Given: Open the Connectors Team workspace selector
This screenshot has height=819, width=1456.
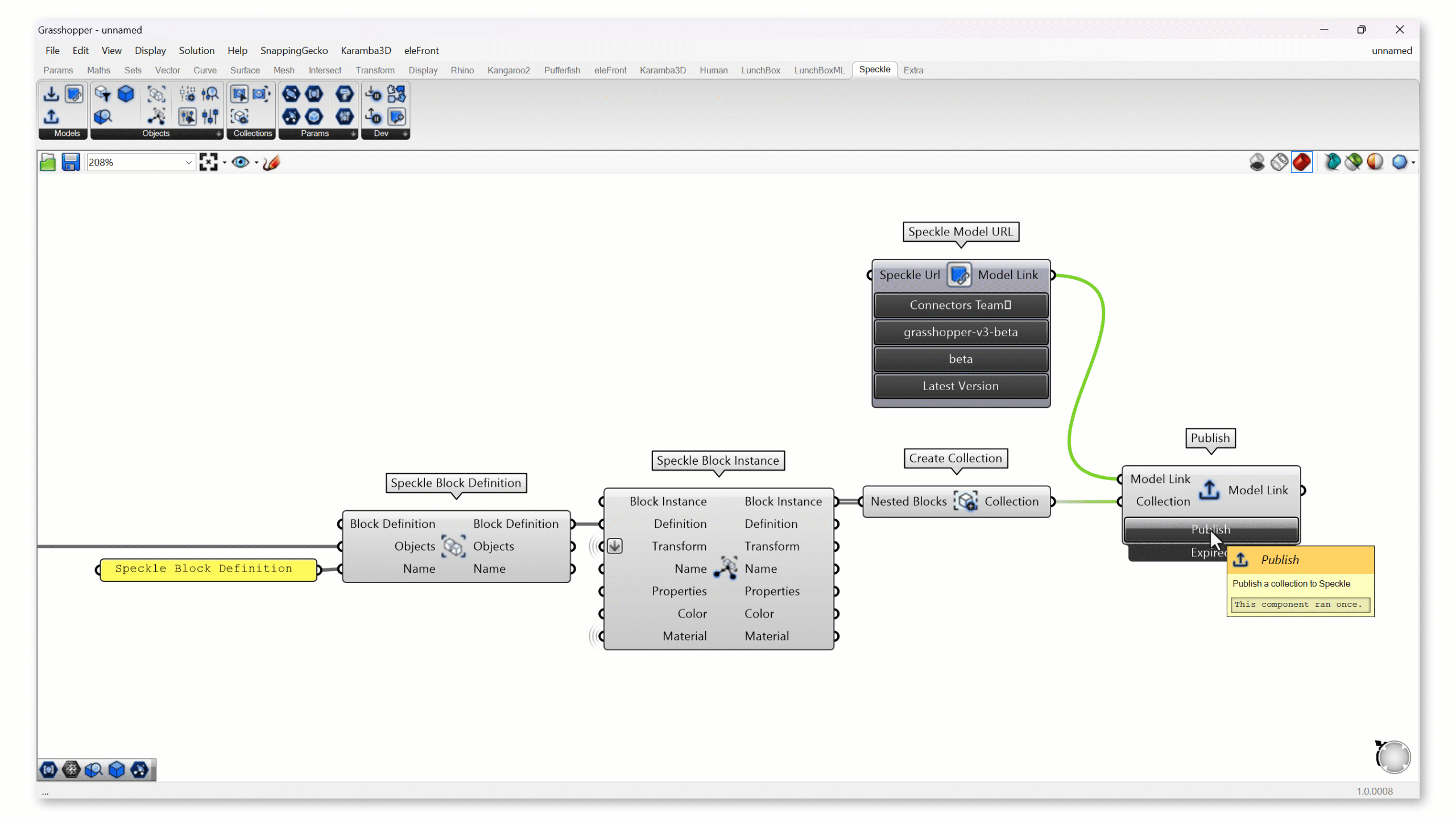Looking at the screenshot, I should point(961,305).
